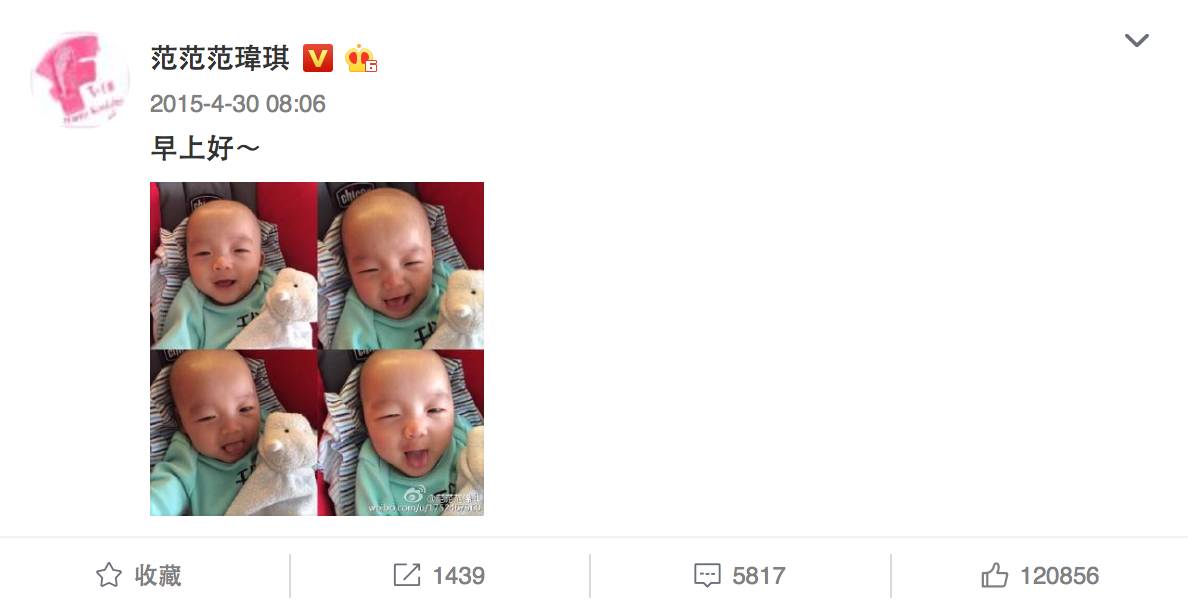
Task: Open the top-left baby photo
Action: (x=233, y=265)
